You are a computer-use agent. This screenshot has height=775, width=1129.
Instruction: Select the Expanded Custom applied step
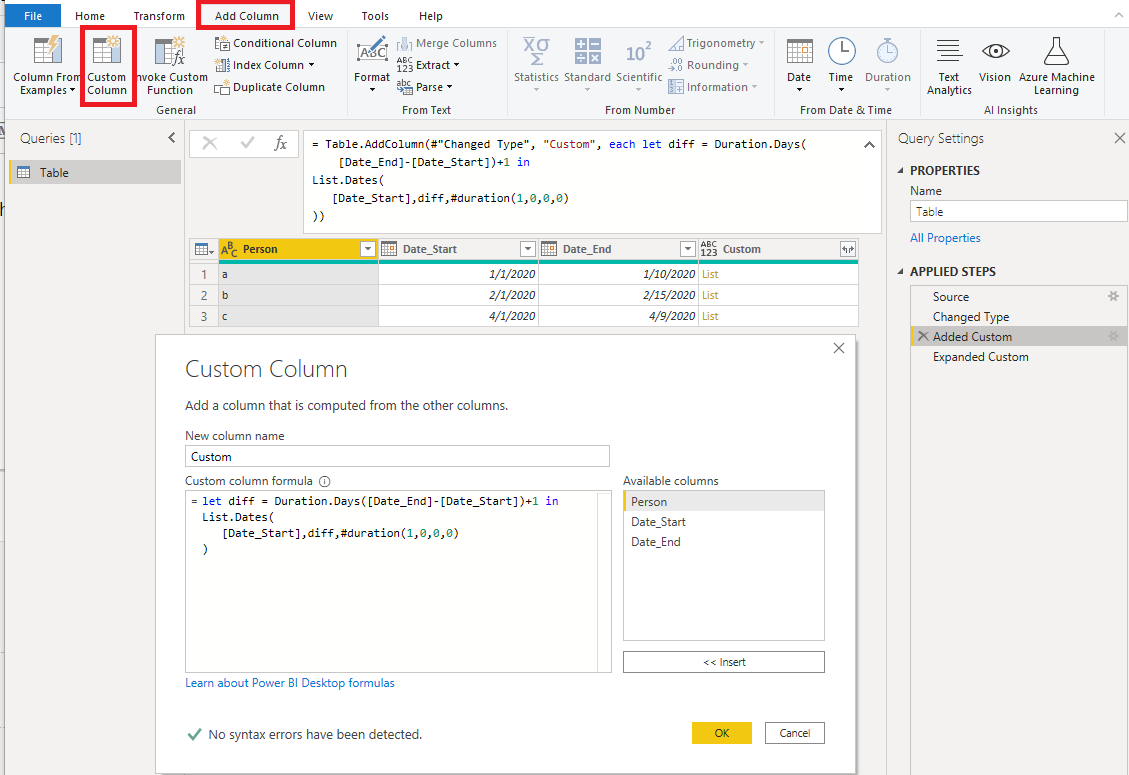click(1017, 357)
